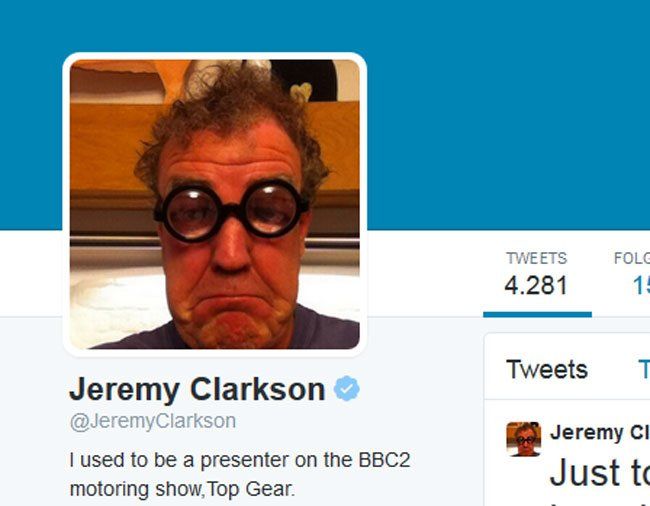This screenshot has width=650, height=506.
Task: Open the large Jeremy Clarkson profile photo
Action: (215, 204)
